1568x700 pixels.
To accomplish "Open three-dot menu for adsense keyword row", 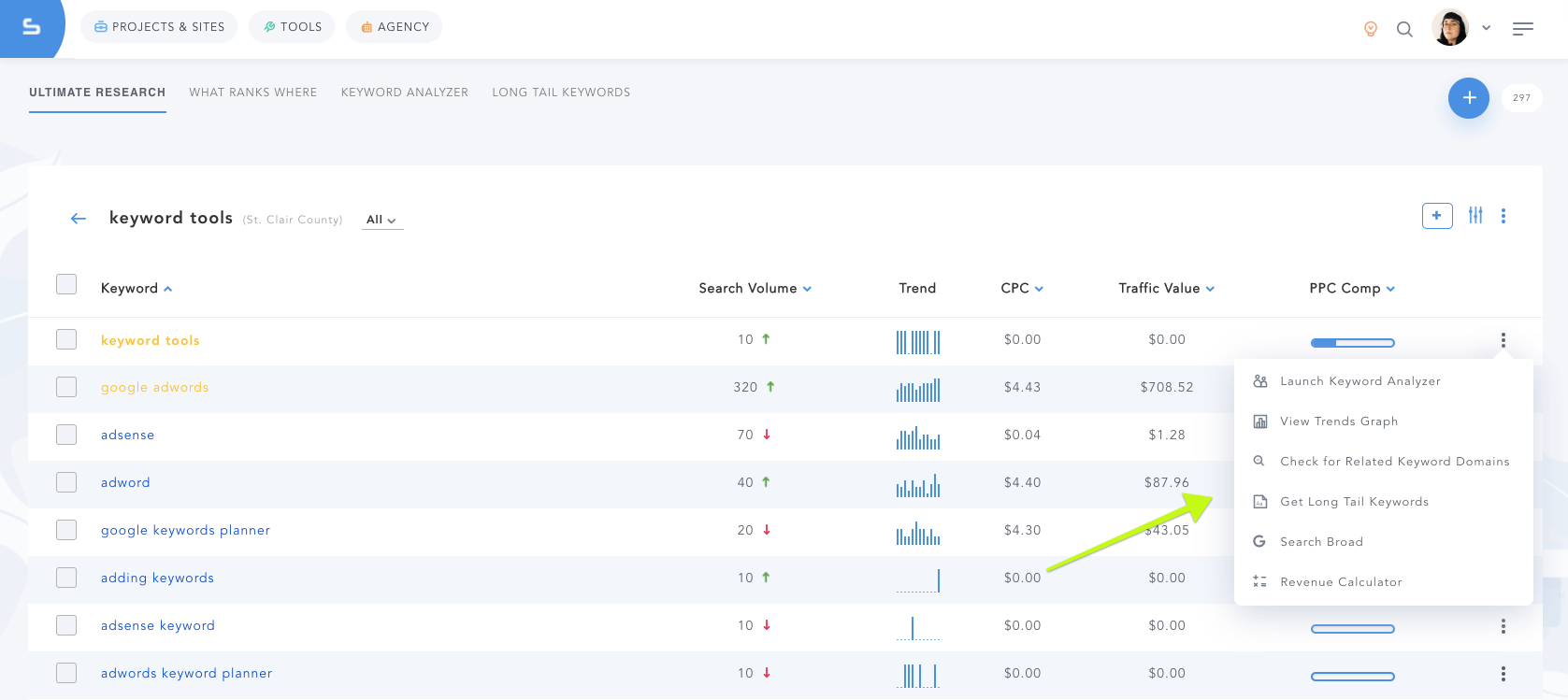I will tap(1503, 626).
